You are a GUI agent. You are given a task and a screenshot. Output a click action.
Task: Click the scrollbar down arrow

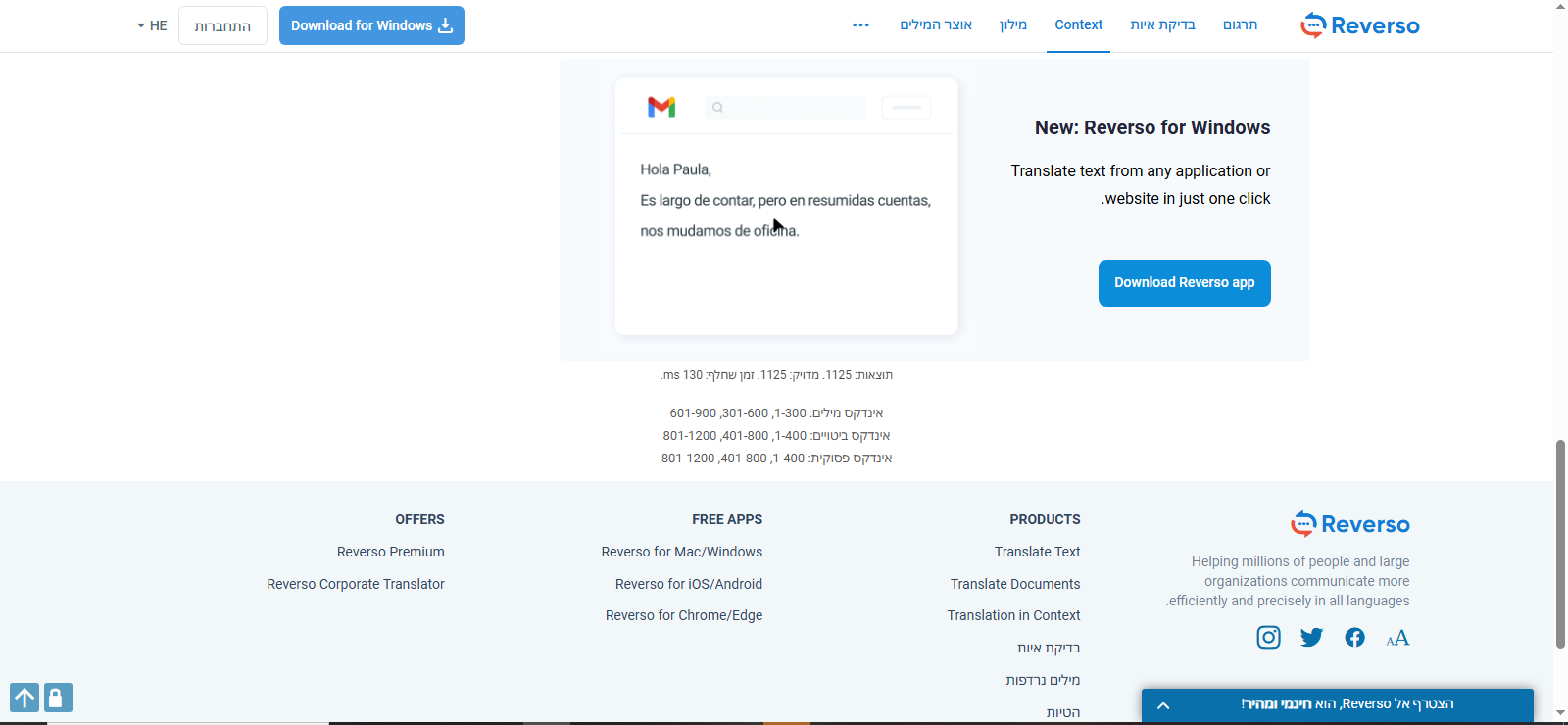(1560, 714)
